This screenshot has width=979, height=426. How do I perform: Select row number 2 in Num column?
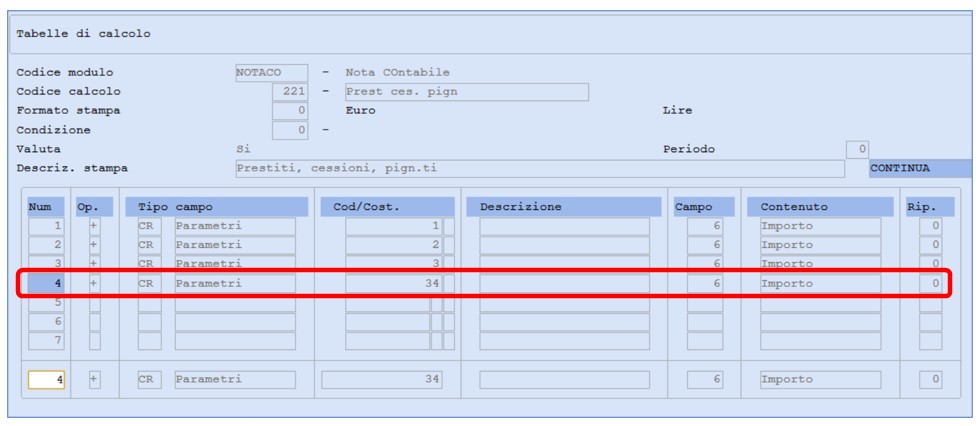pos(46,245)
